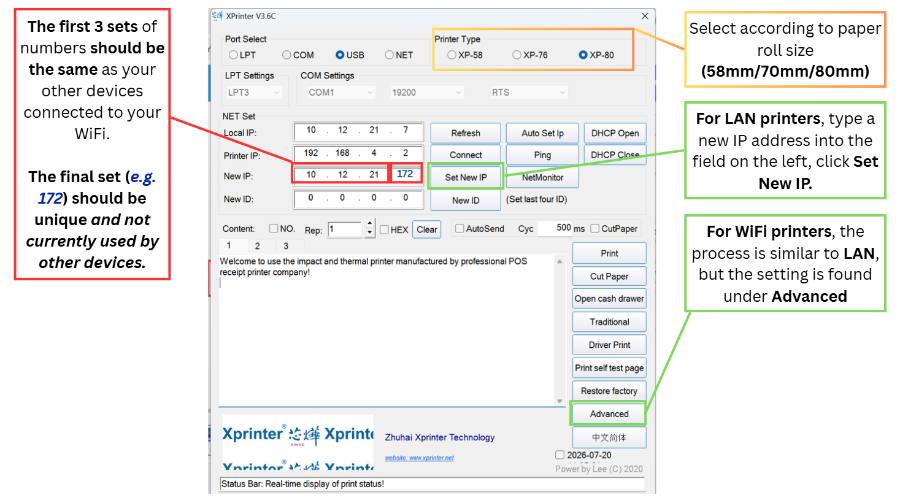Click Open cash drawer button
900x503 pixels.
[x=609, y=299]
